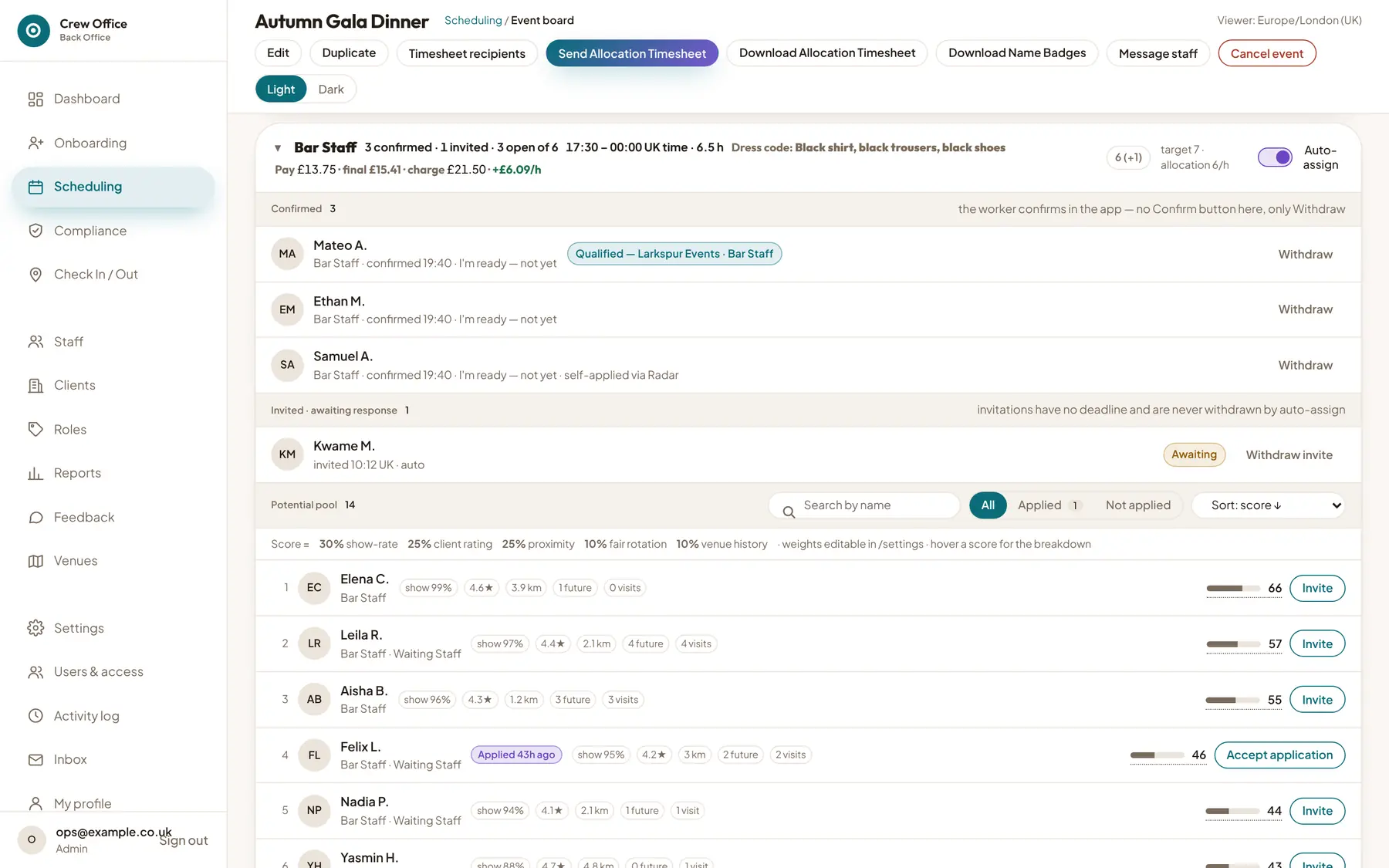
Task: Click the Users & access icon
Action: (x=35, y=672)
